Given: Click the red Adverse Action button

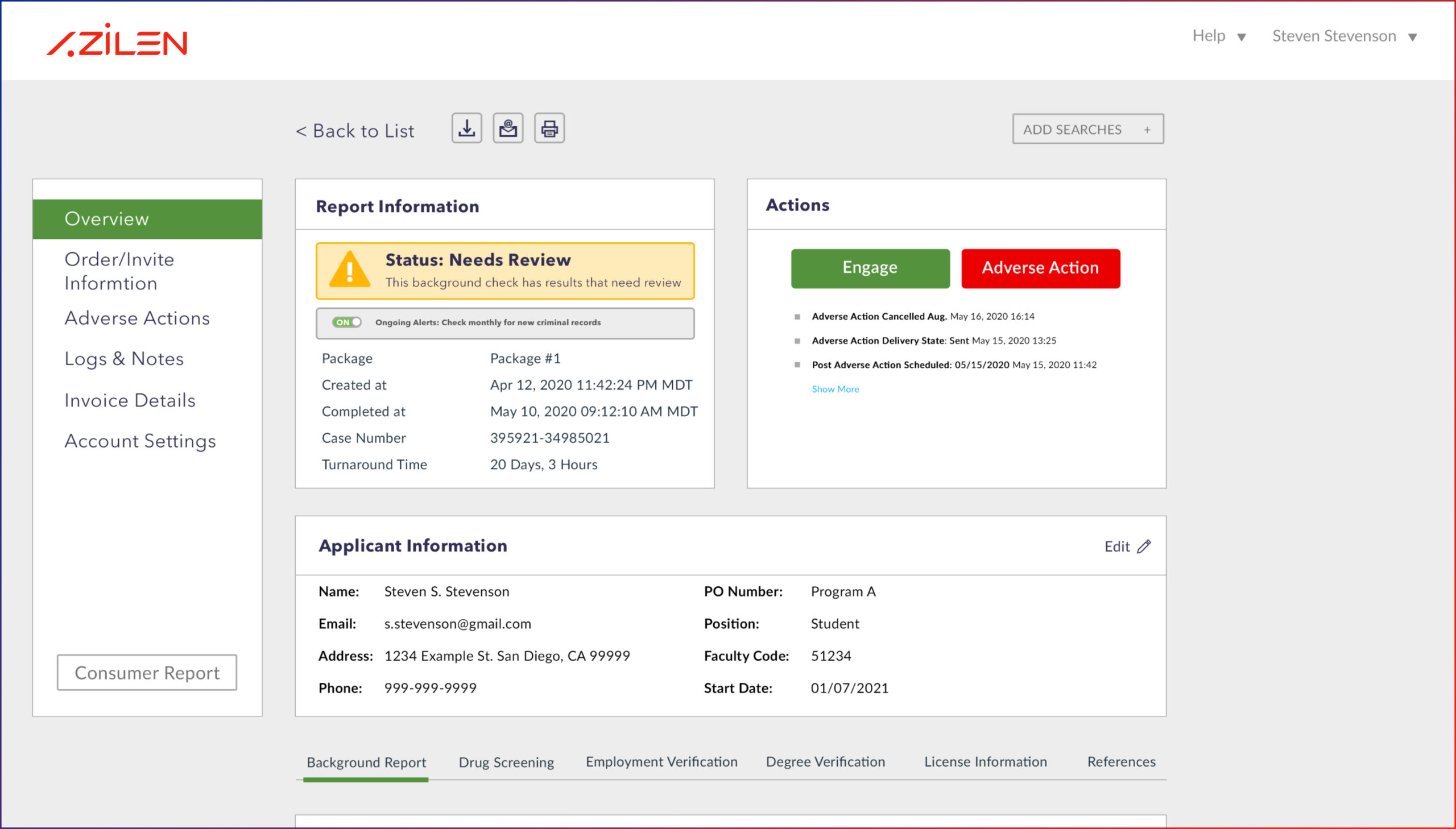Looking at the screenshot, I should 1041,268.
